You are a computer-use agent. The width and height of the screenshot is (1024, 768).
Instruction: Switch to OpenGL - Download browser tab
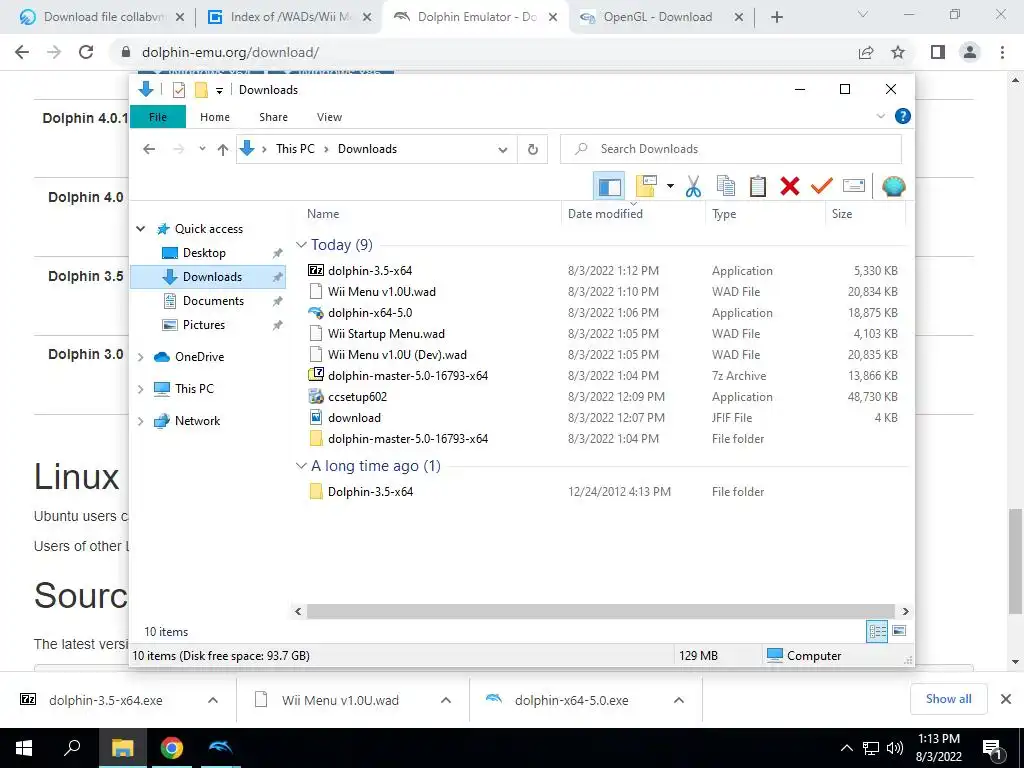pos(656,17)
